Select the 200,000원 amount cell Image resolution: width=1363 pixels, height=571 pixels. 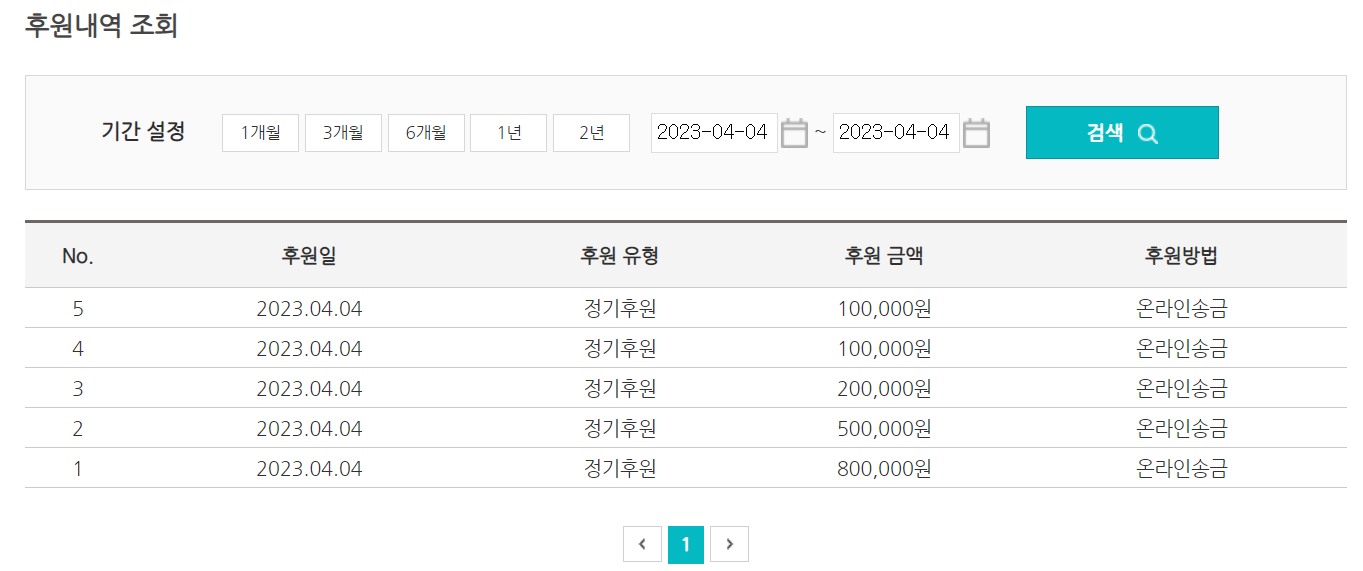(x=885, y=388)
